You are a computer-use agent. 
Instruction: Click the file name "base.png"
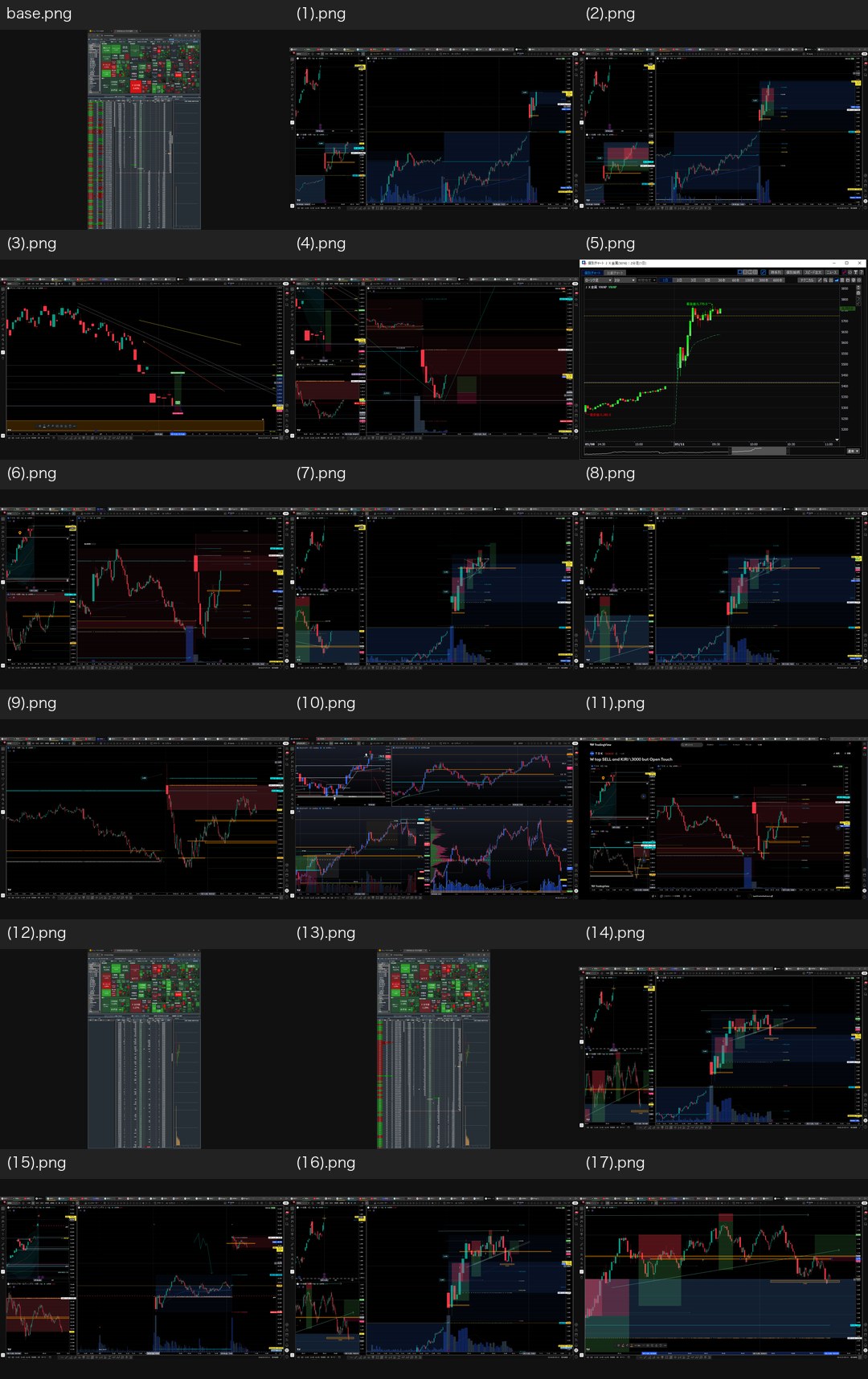(39, 14)
